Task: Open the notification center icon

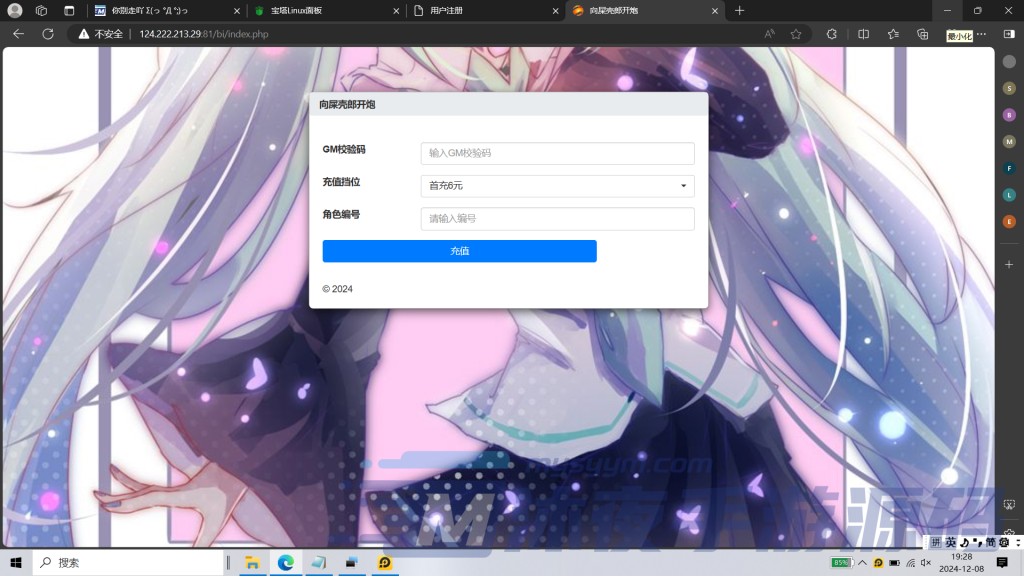Action: (x=1002, y=563)
